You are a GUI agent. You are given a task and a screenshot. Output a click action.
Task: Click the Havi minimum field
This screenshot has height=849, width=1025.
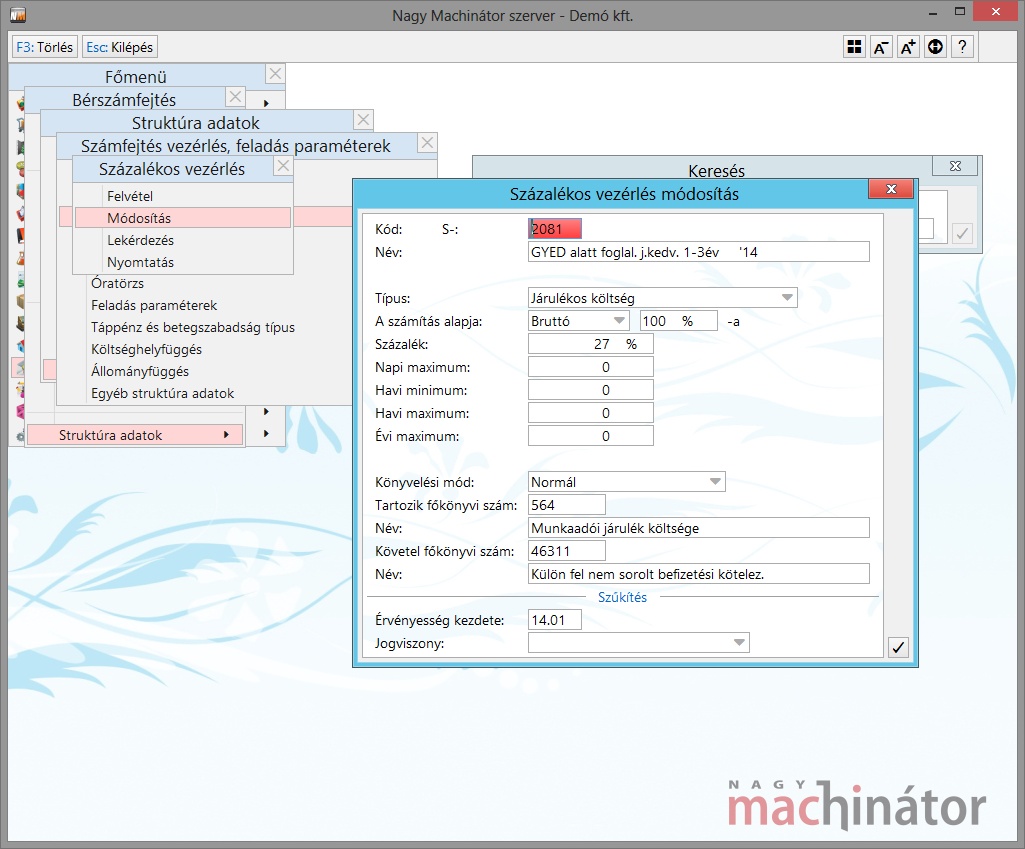pyautogui.click(x=590, y=390)
